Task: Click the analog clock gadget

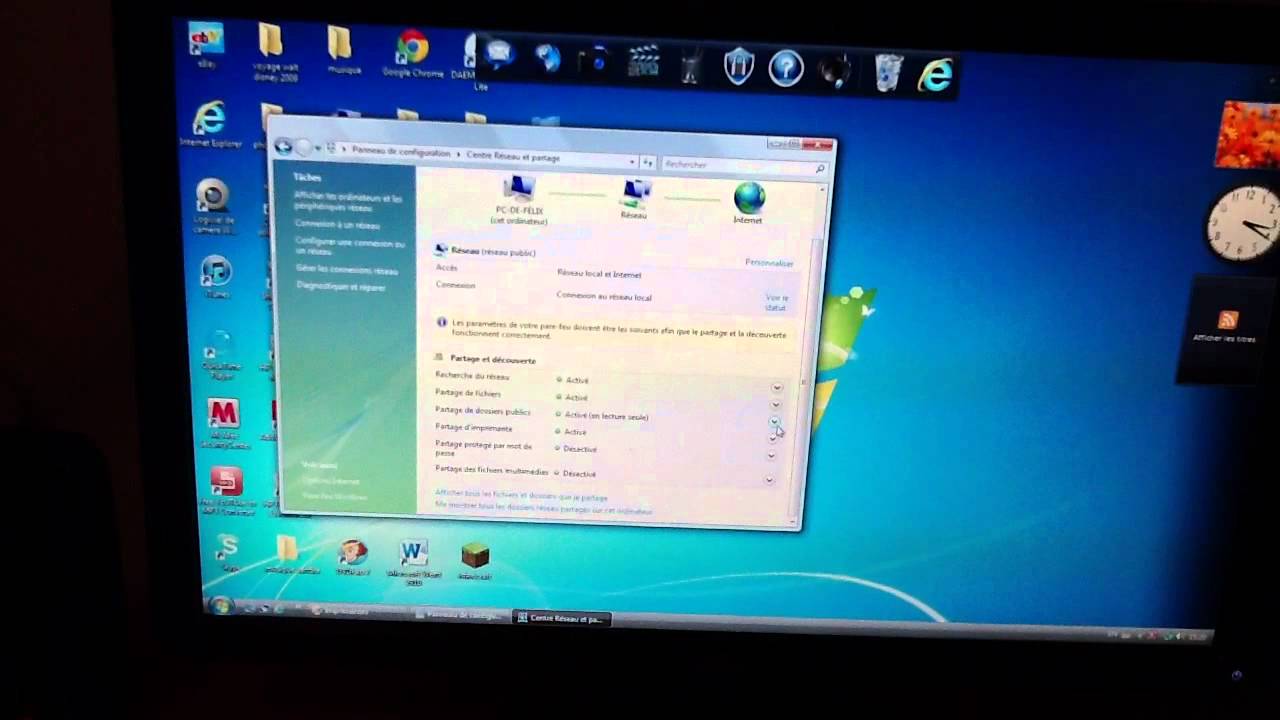Action: 1243,224
